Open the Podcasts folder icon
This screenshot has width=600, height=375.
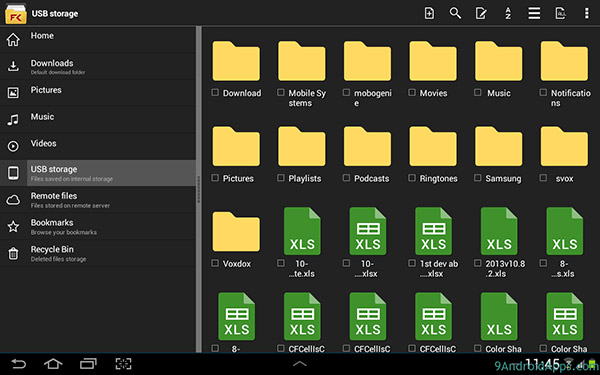[367, 146]
